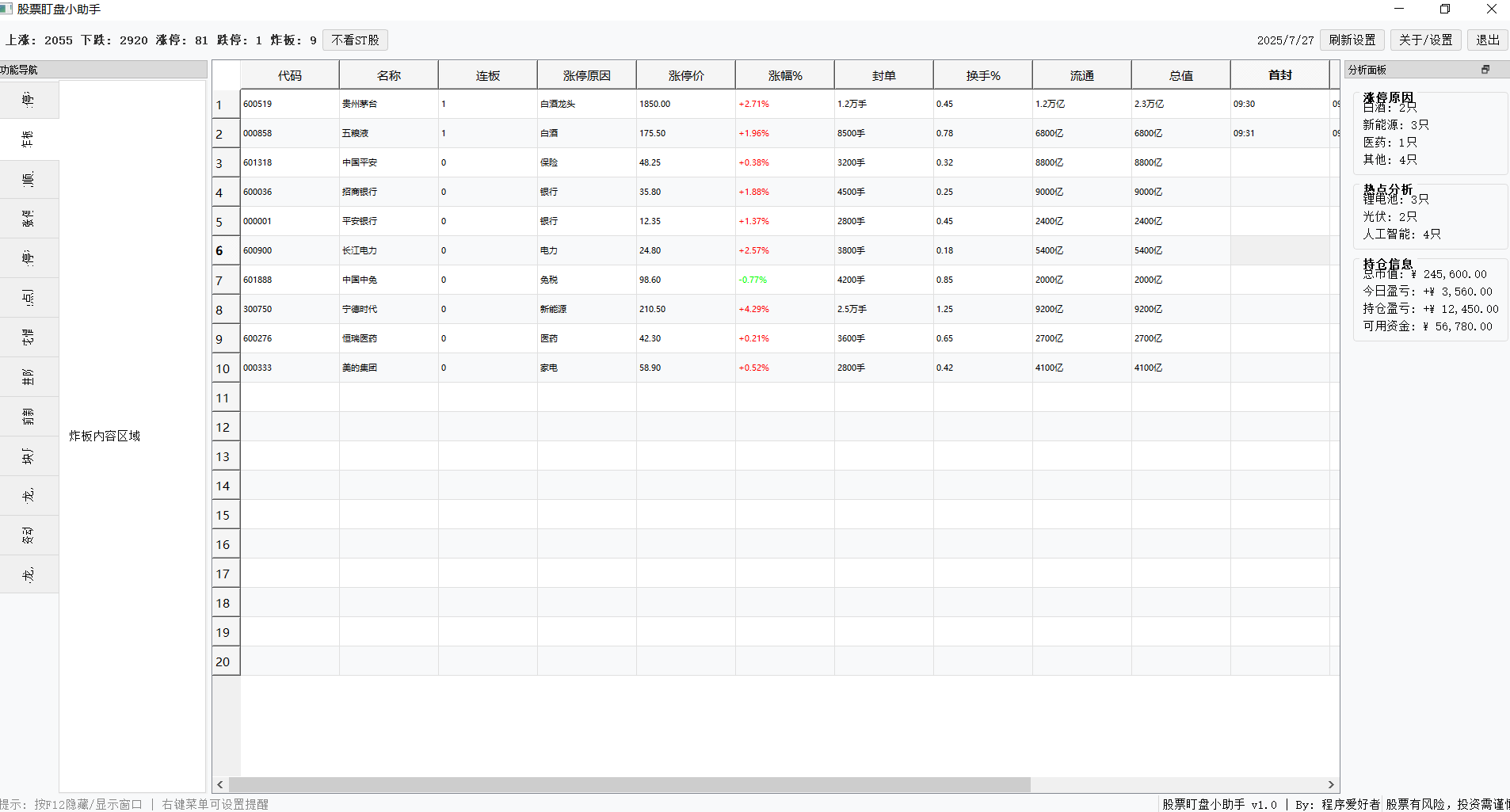Click the 五粮液 name cell
The image size is (1510, 812).
(x=389, y=133)
